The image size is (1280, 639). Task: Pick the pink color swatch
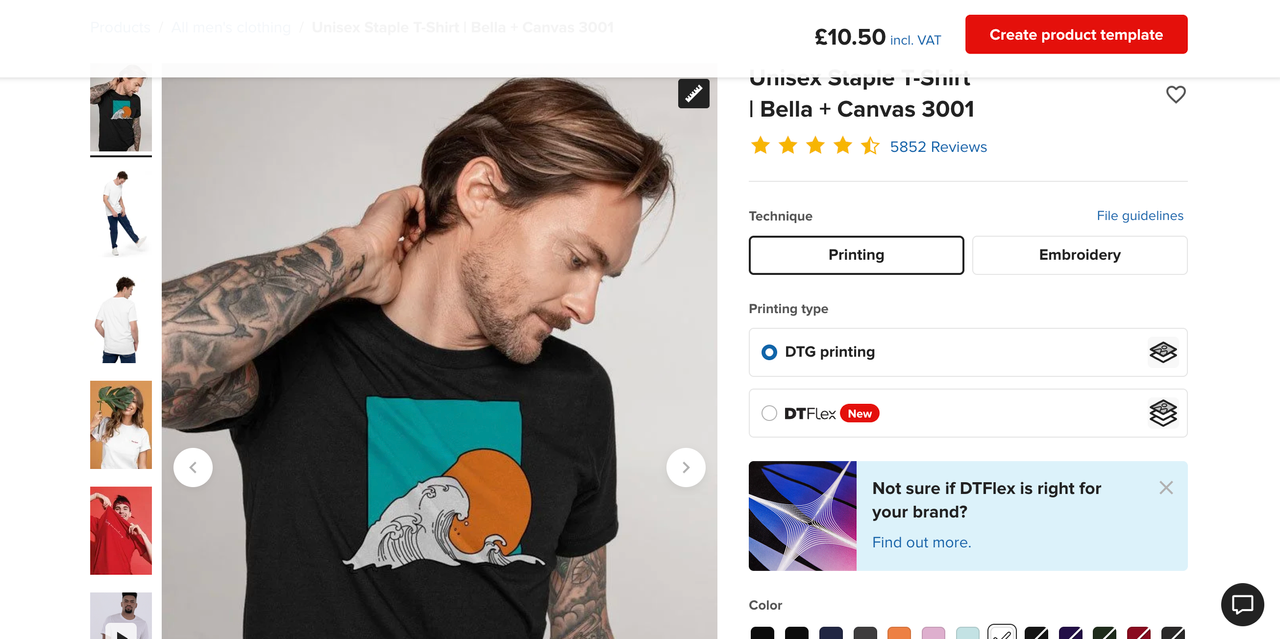pyautogui.click(x=933, y=634)
